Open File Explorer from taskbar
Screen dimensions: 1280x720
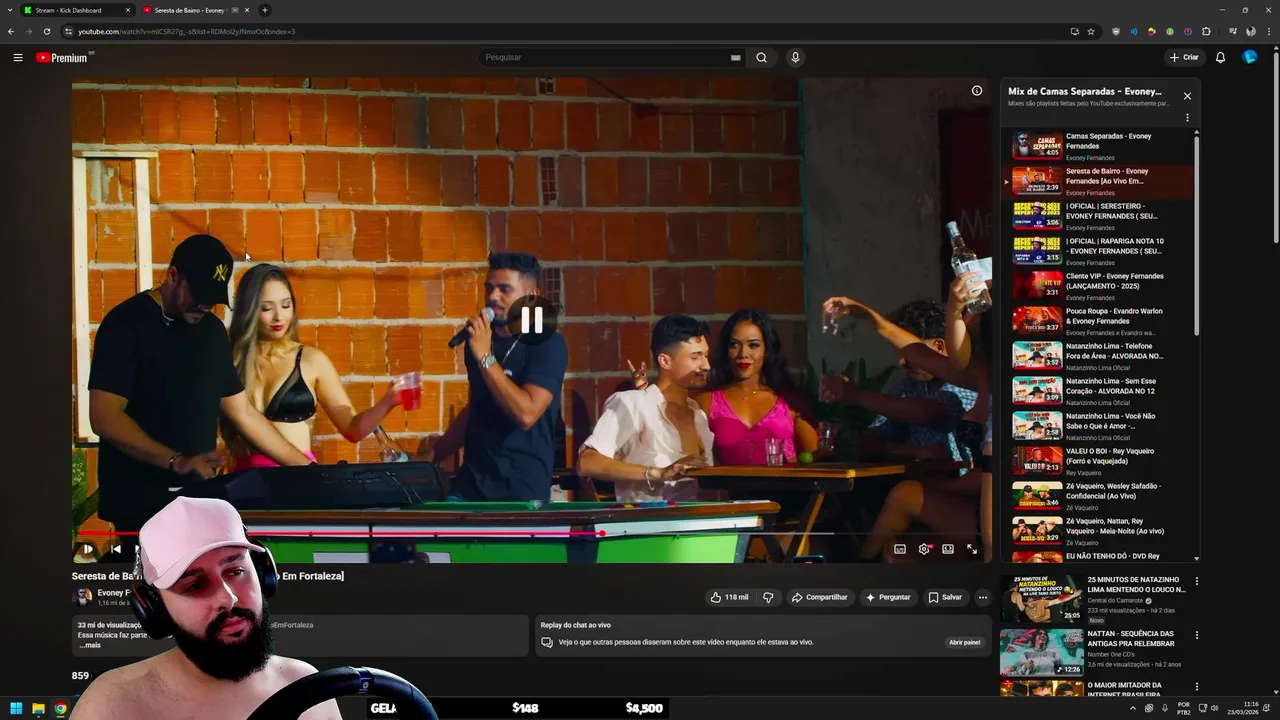click(x=38, y=708)
